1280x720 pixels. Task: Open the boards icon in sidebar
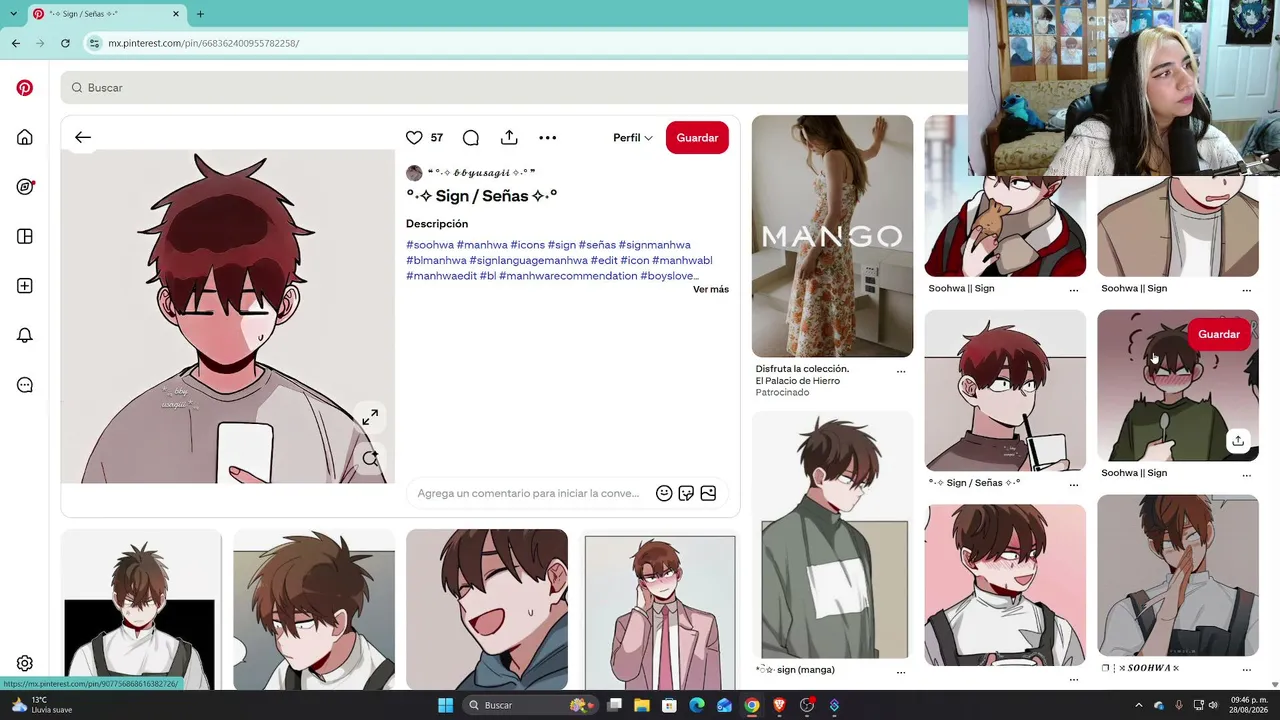tap(25, 237)
